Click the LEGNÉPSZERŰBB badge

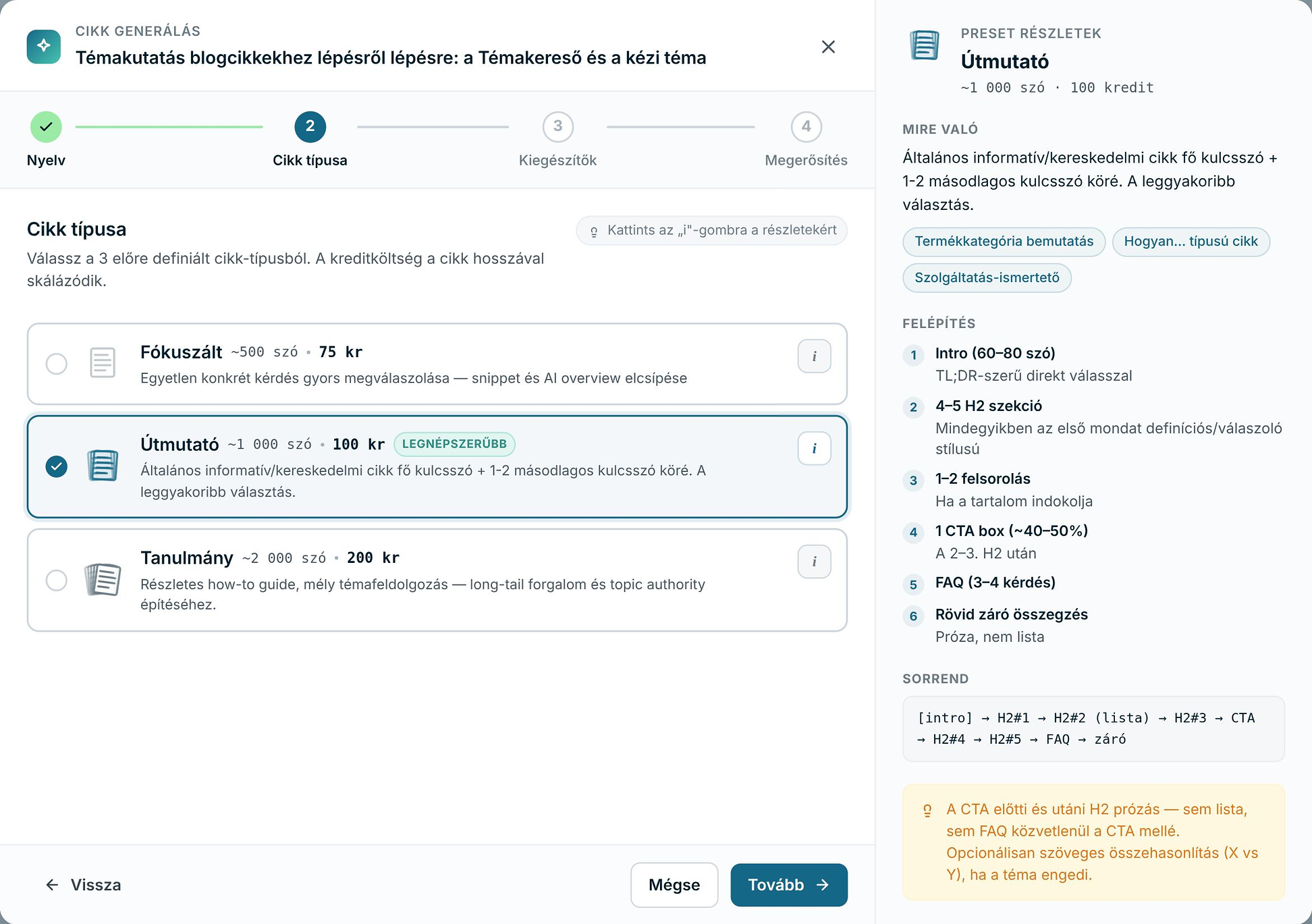coord(454,444)
